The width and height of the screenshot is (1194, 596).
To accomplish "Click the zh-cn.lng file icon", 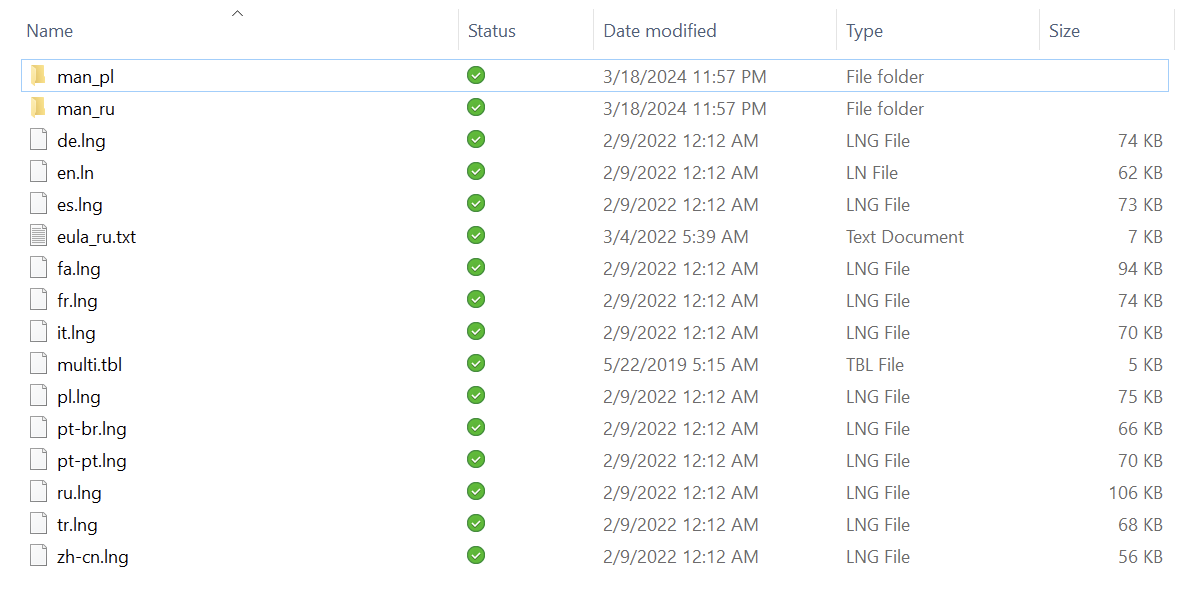I will click(x=38, y=556).
